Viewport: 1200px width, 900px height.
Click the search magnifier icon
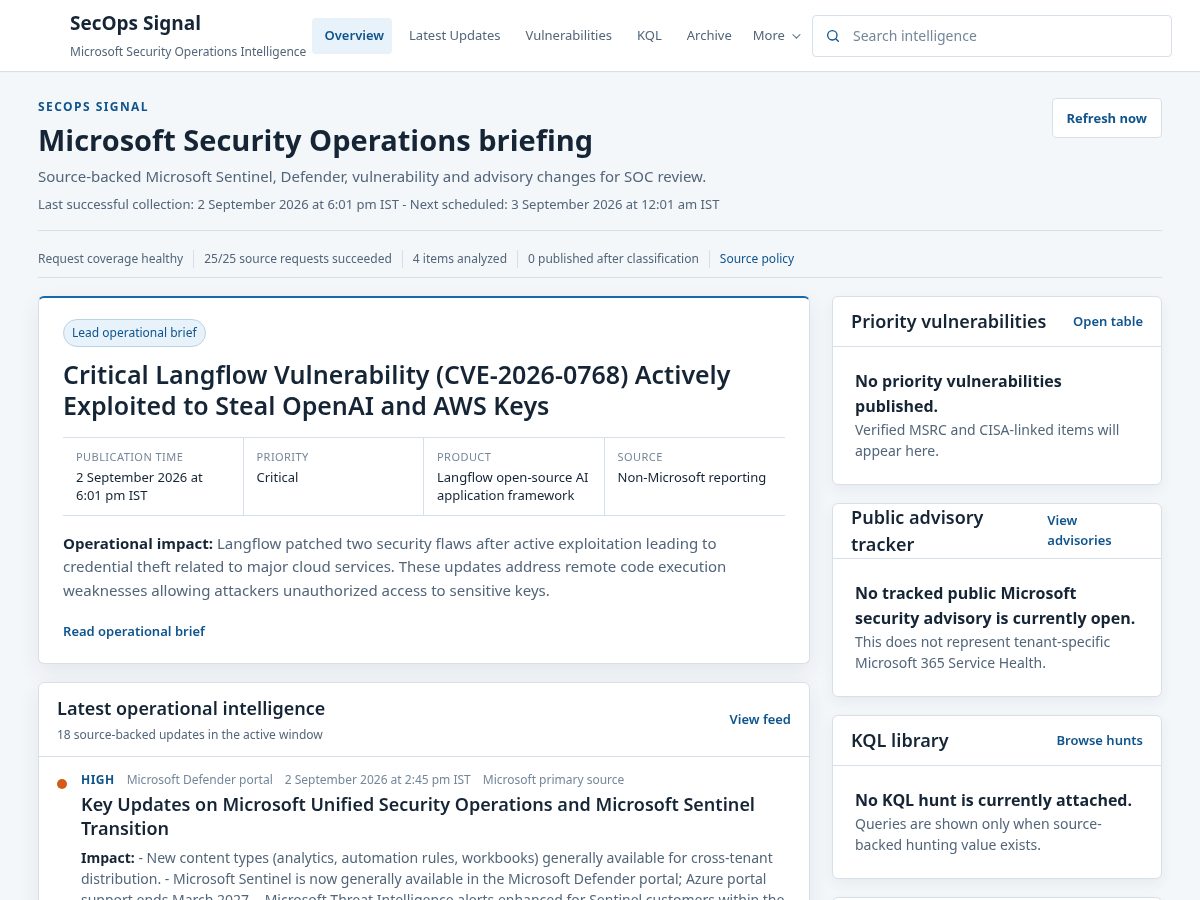point(833,36)
